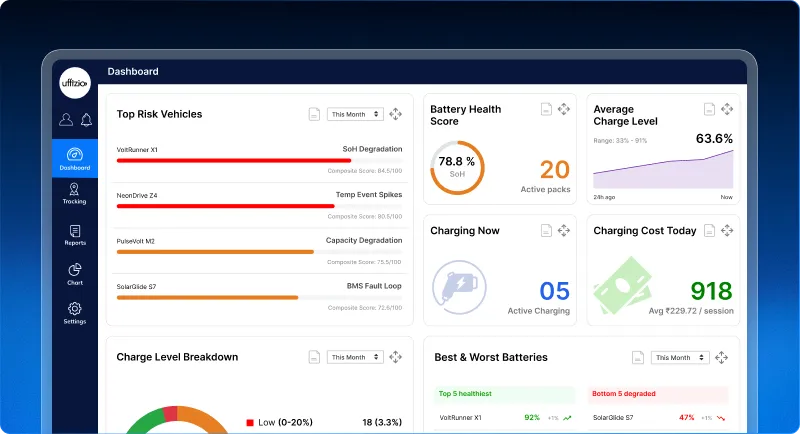This screenshot has height=434, width=800.
Task: Click the PulseVolt M2 risk bar
Action: (x=259, y=252)
